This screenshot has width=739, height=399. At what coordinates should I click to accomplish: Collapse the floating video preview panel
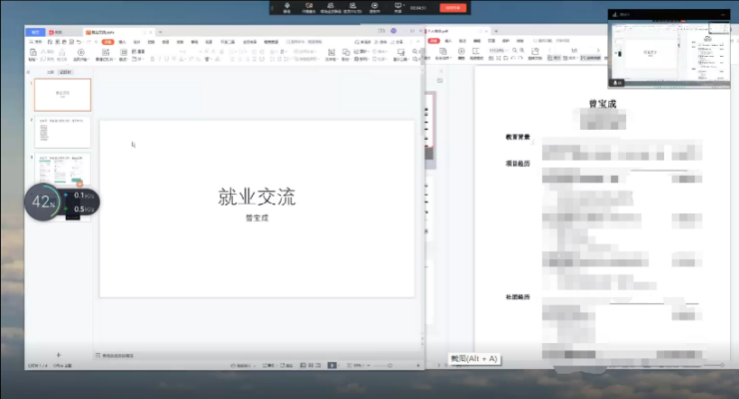[723, 15]
